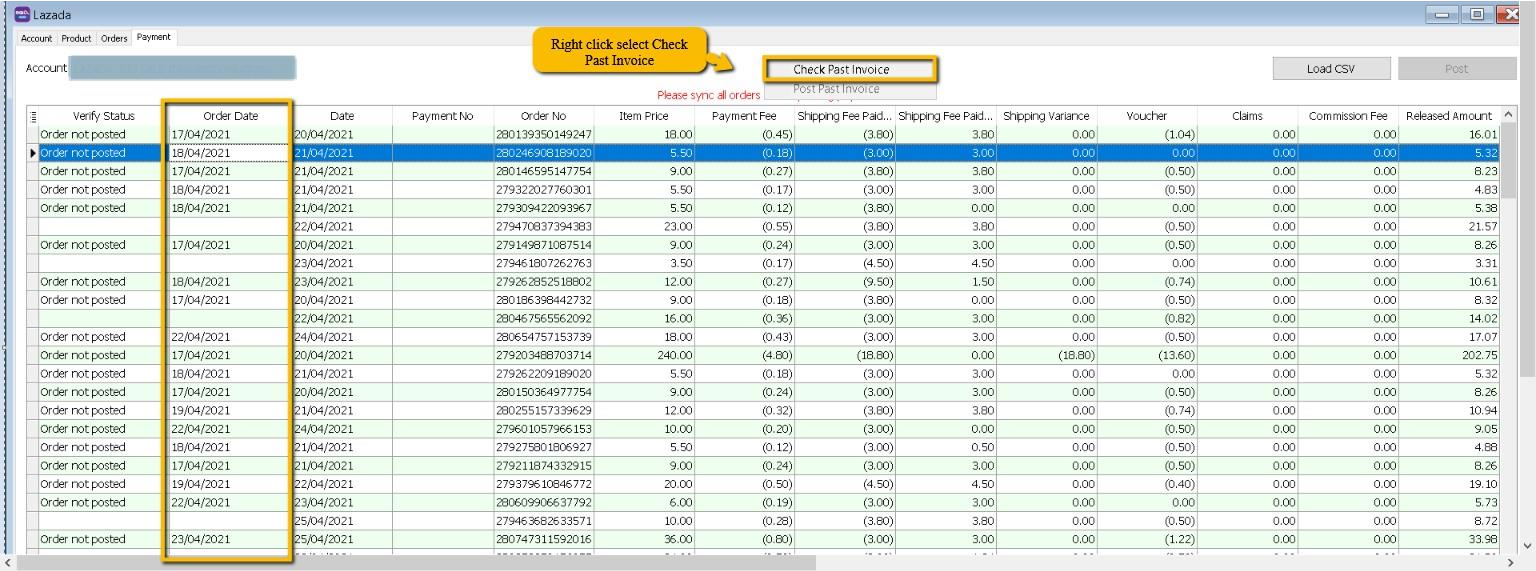Screen dimensions: 1536x571
Task: Click the grid's vertical scroll up arrow
Action: [x=1507, y=116]
